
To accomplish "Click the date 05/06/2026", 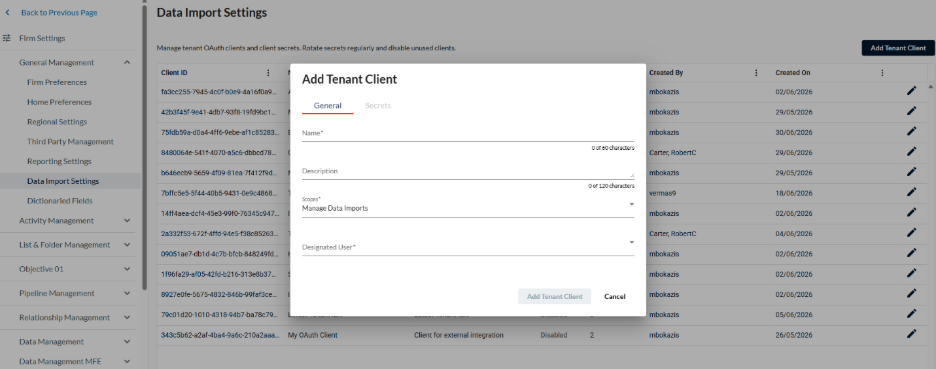I will (x=794, y=315).
